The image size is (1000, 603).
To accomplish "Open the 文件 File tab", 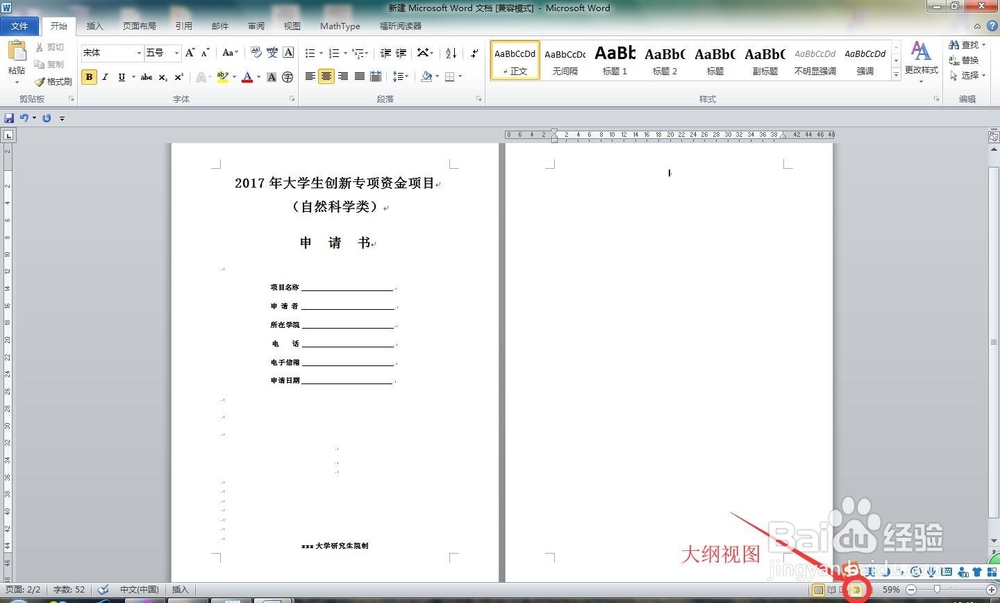I will [20, 26].
